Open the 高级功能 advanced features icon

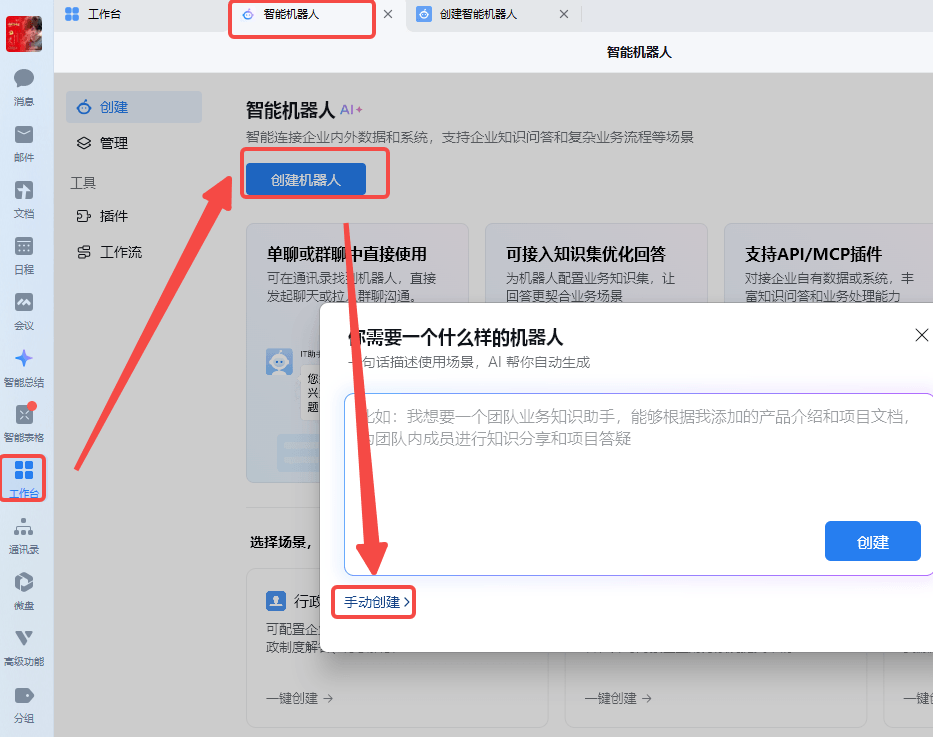pos(24,639)
